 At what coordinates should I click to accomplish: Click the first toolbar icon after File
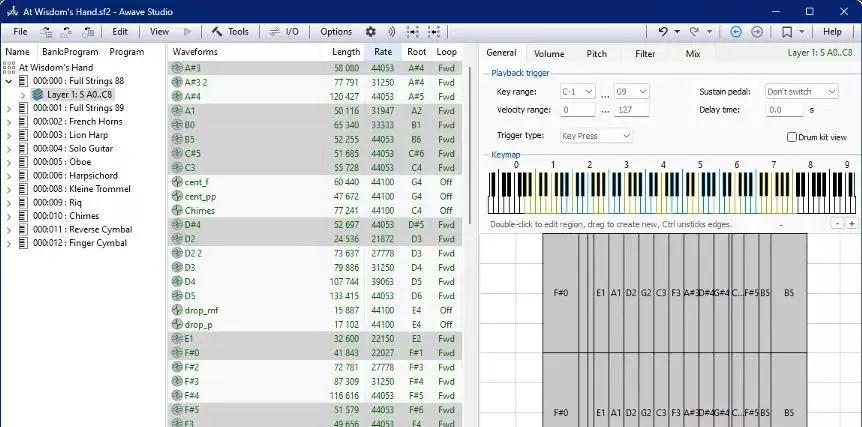pyautogui.click(x=46, y=32)
